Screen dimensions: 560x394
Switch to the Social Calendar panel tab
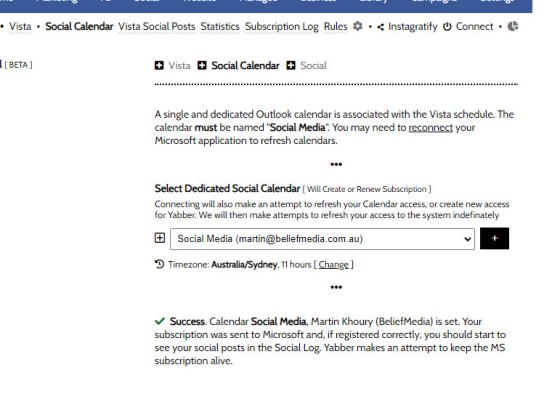(x=245, y=66)
